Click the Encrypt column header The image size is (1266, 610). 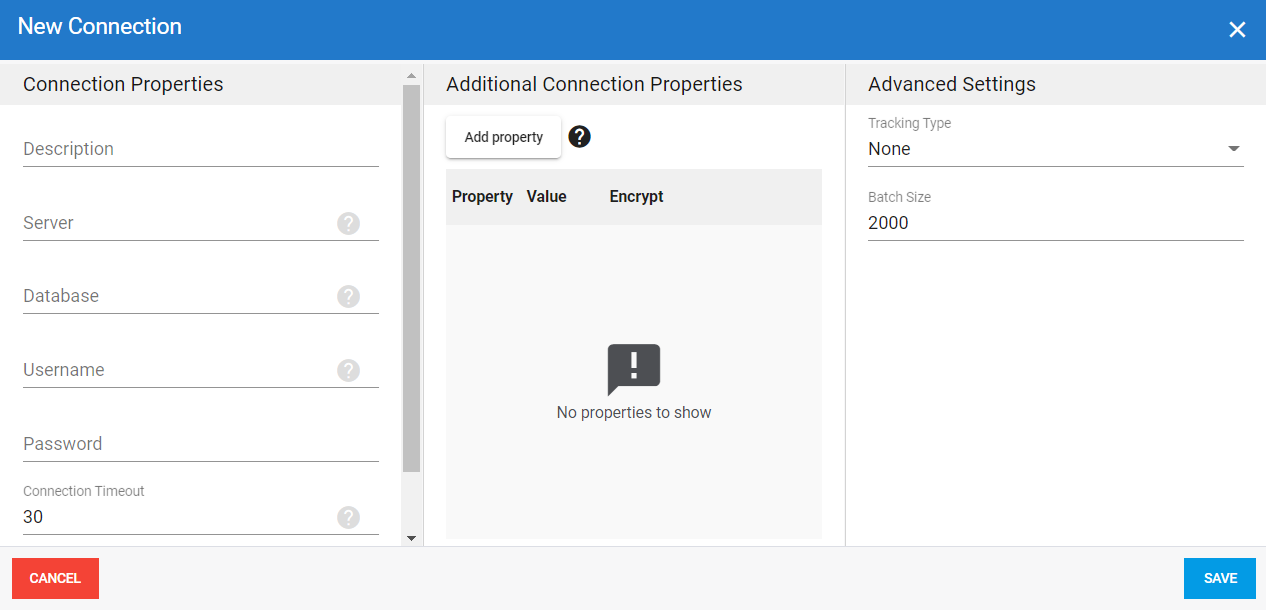[636, 197]
